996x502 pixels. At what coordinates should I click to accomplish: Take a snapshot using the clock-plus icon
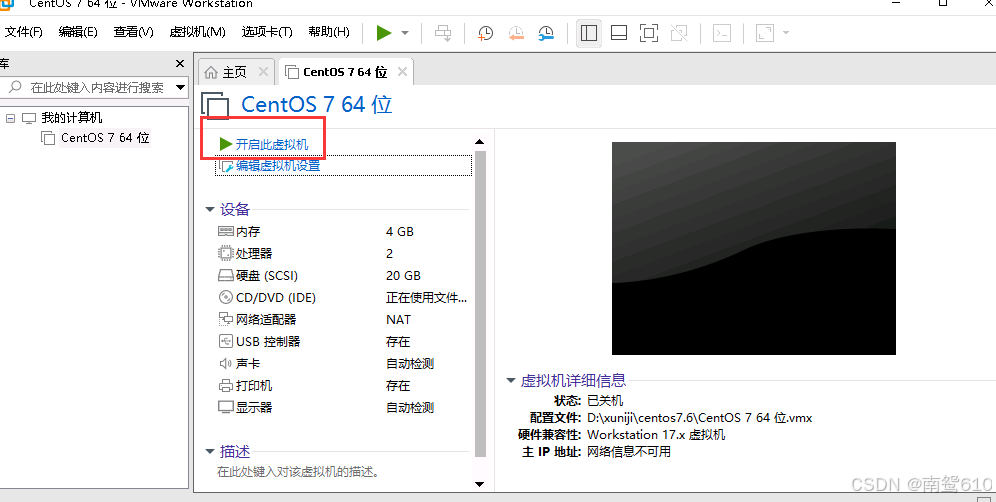coord(485,33)
